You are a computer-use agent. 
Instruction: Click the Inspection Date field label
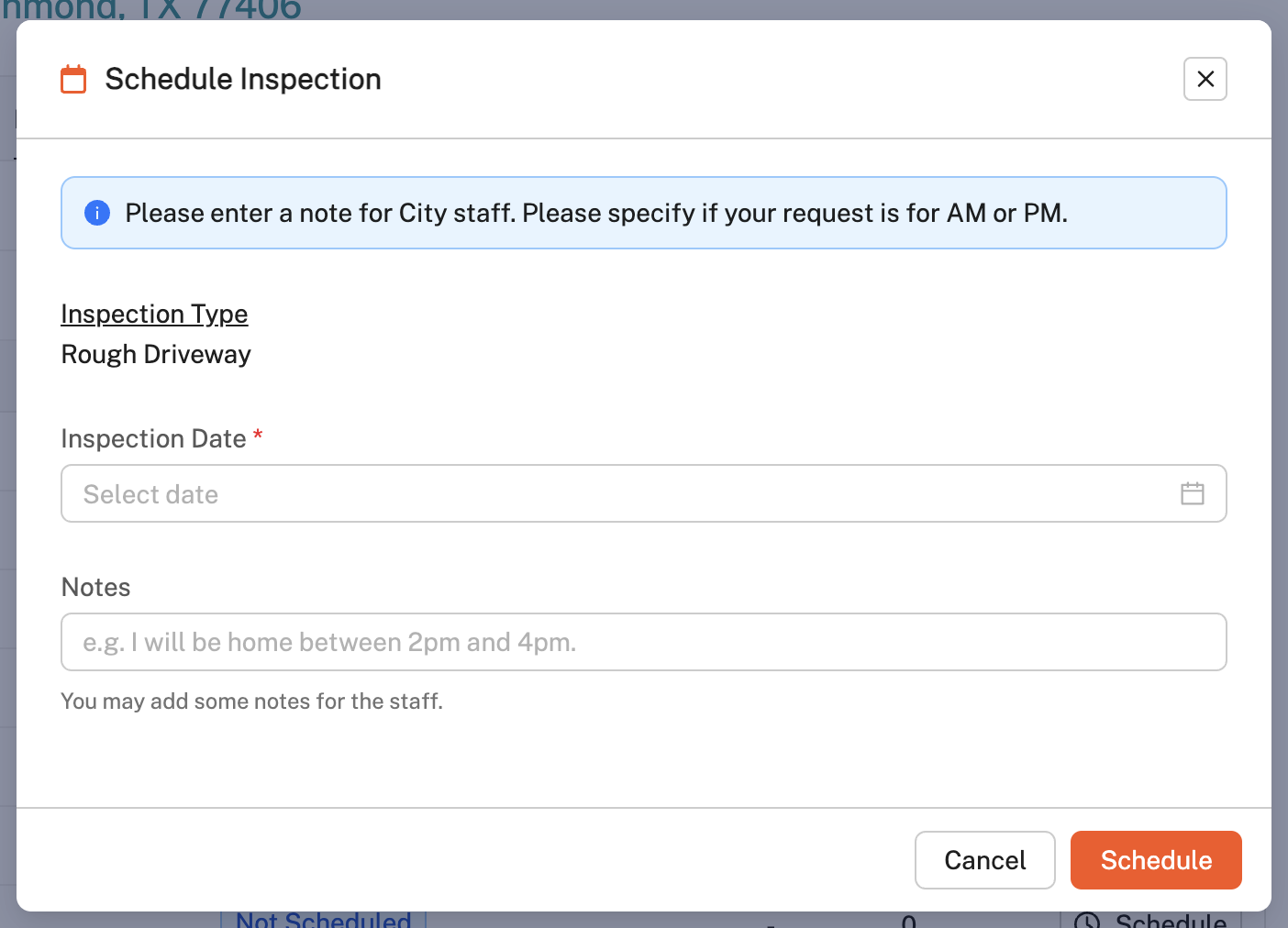[x=153, y=438]
